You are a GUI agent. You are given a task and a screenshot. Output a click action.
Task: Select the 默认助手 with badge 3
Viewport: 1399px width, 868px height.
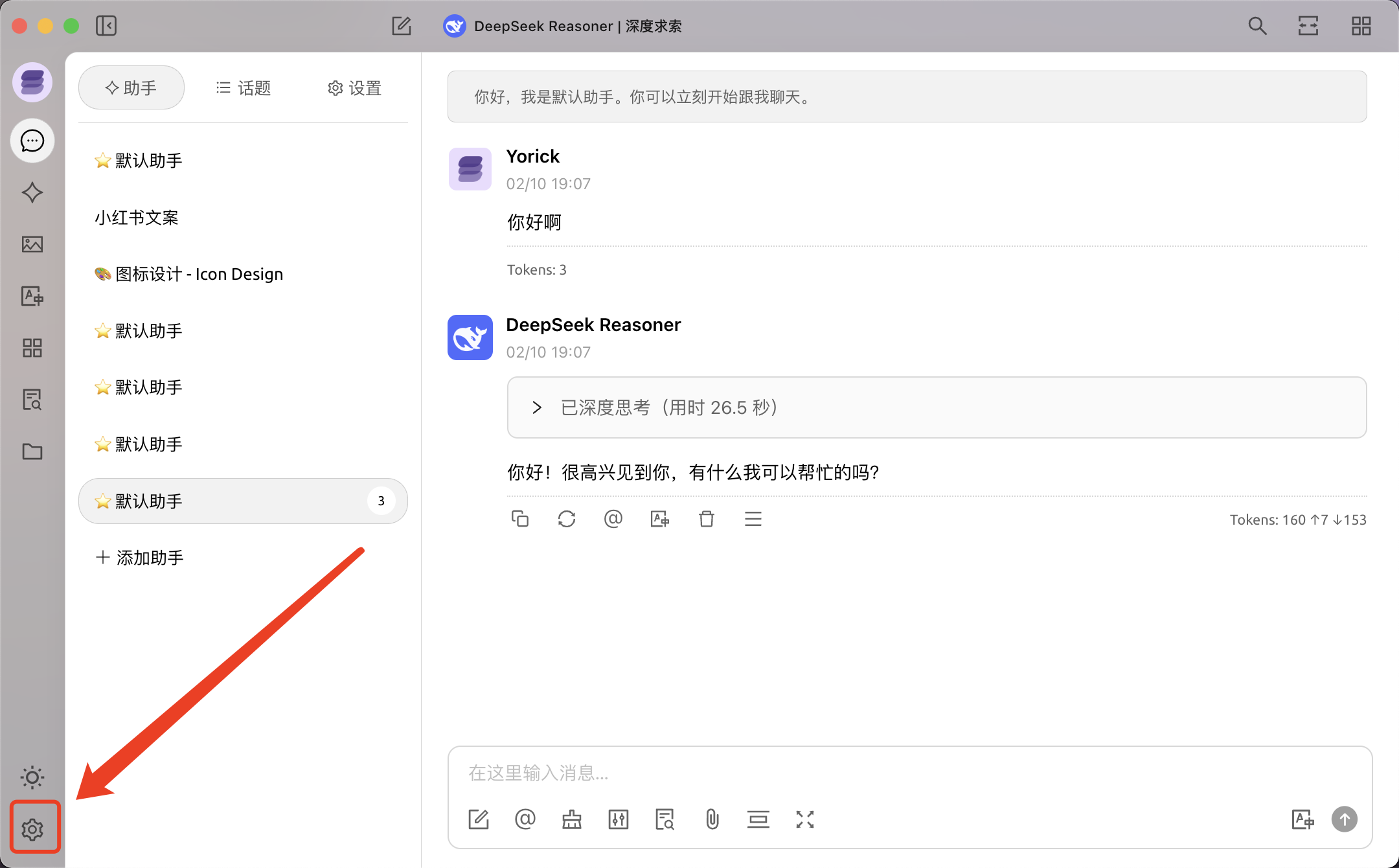[243, 501]
